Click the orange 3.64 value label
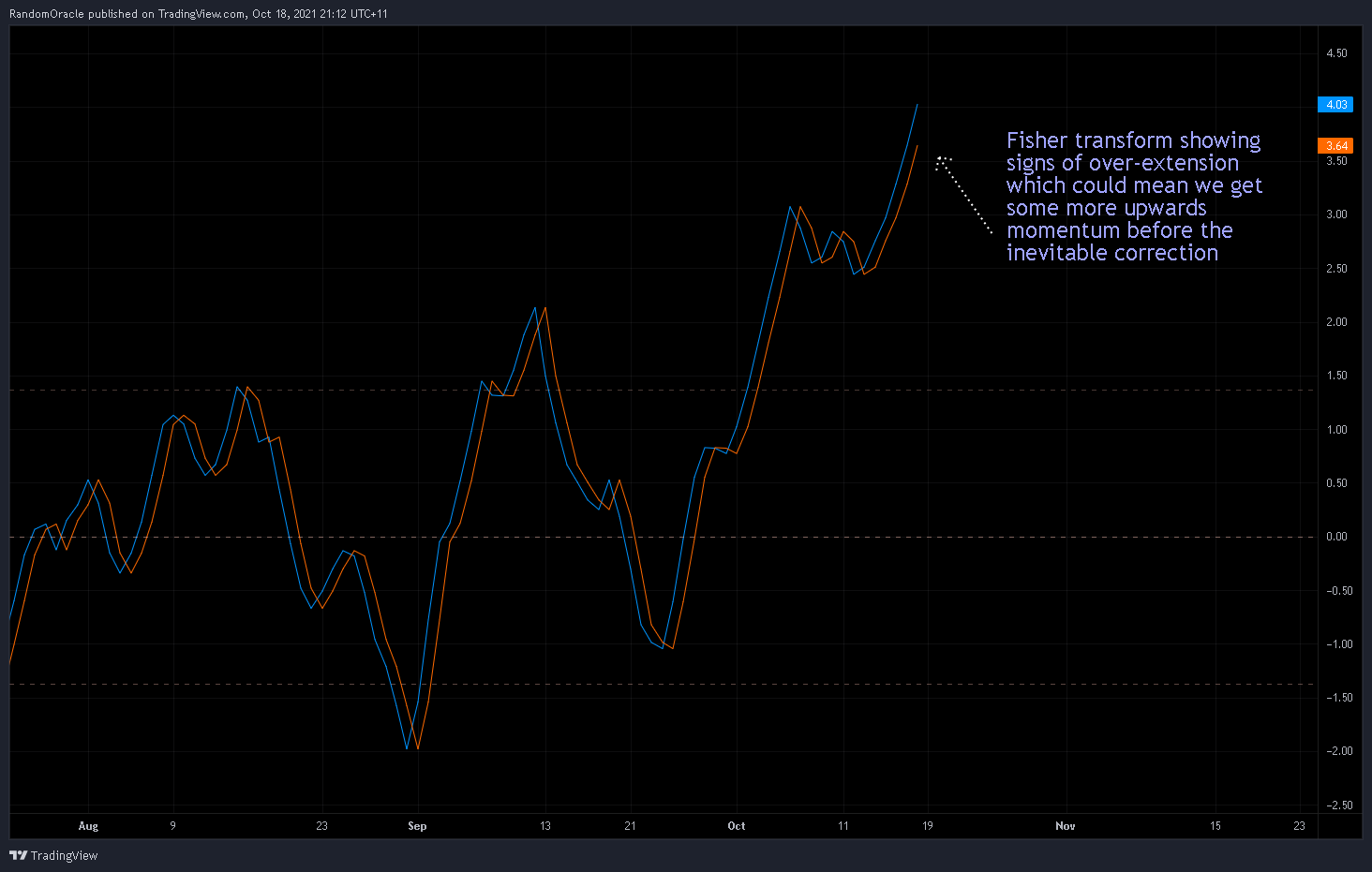The image size is (1372, 872). coord(1335,146)
